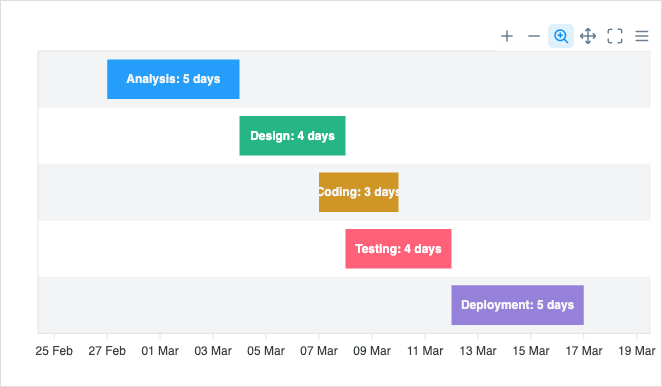The width and height of the screenshot is (662, 387).
Task: Click the 01 Mar axis label
Action: [x=160, y=351]
